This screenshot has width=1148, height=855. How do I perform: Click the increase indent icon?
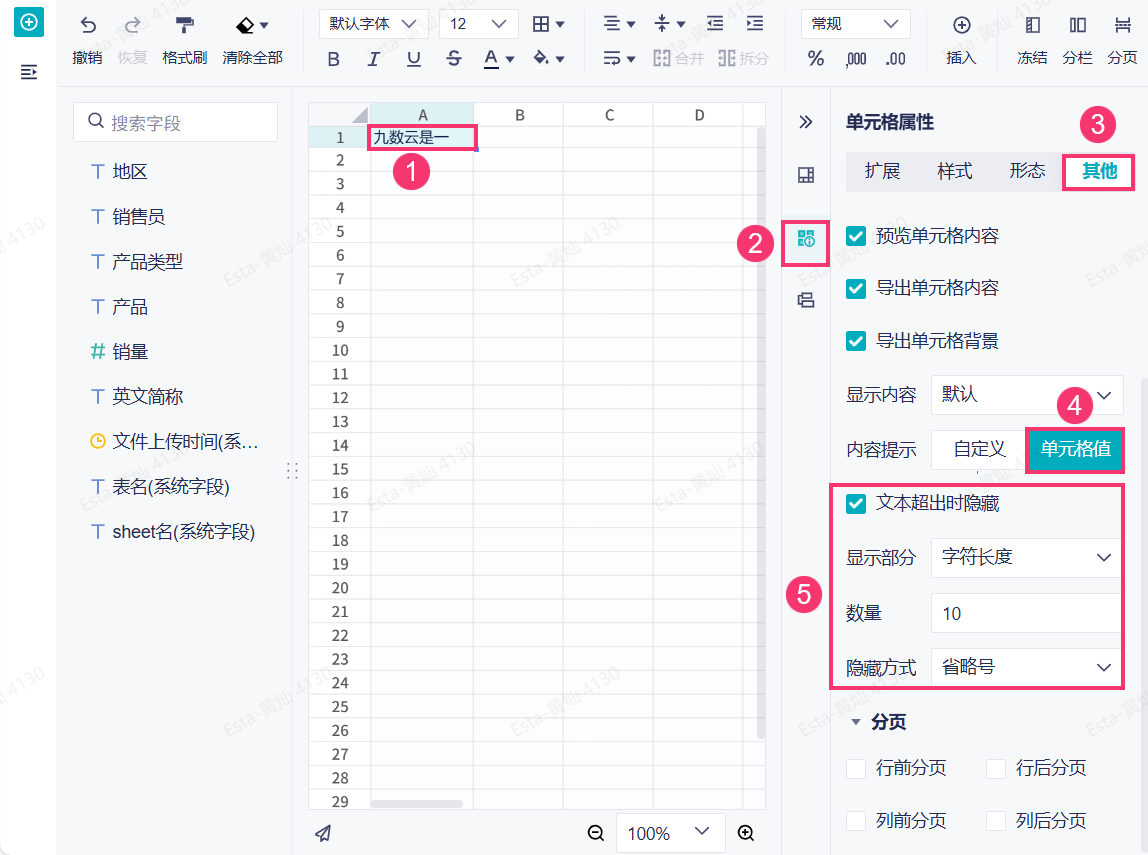point(755,24)
